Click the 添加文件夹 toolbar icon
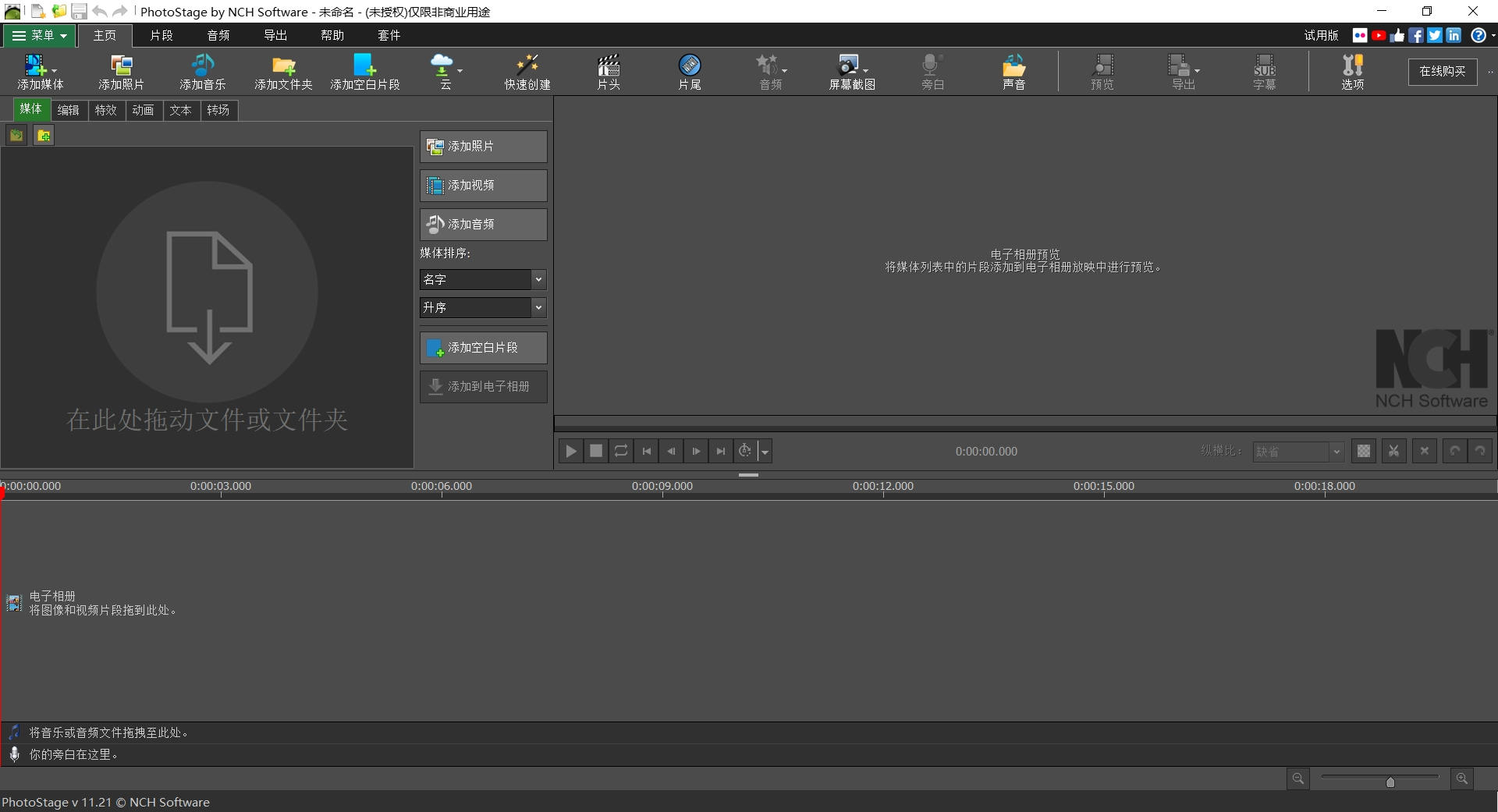The height and width of the screenshot is (812, 1498). pyautogui.click(x=283, y=72)
